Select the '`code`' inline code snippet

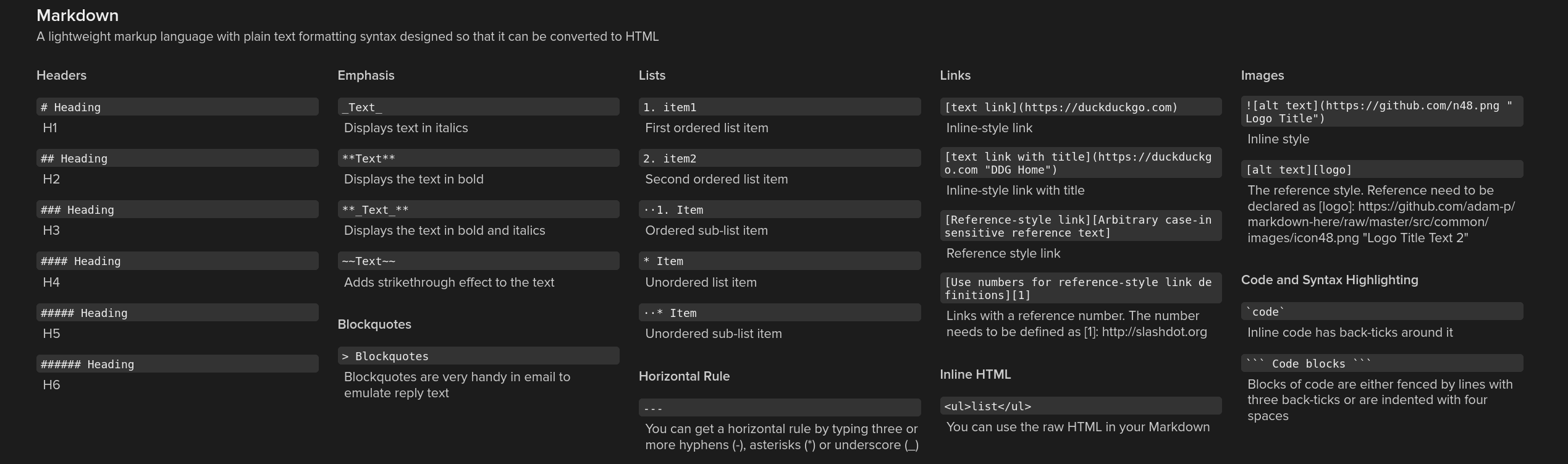pyautogui.click(x=1382, y=311)
